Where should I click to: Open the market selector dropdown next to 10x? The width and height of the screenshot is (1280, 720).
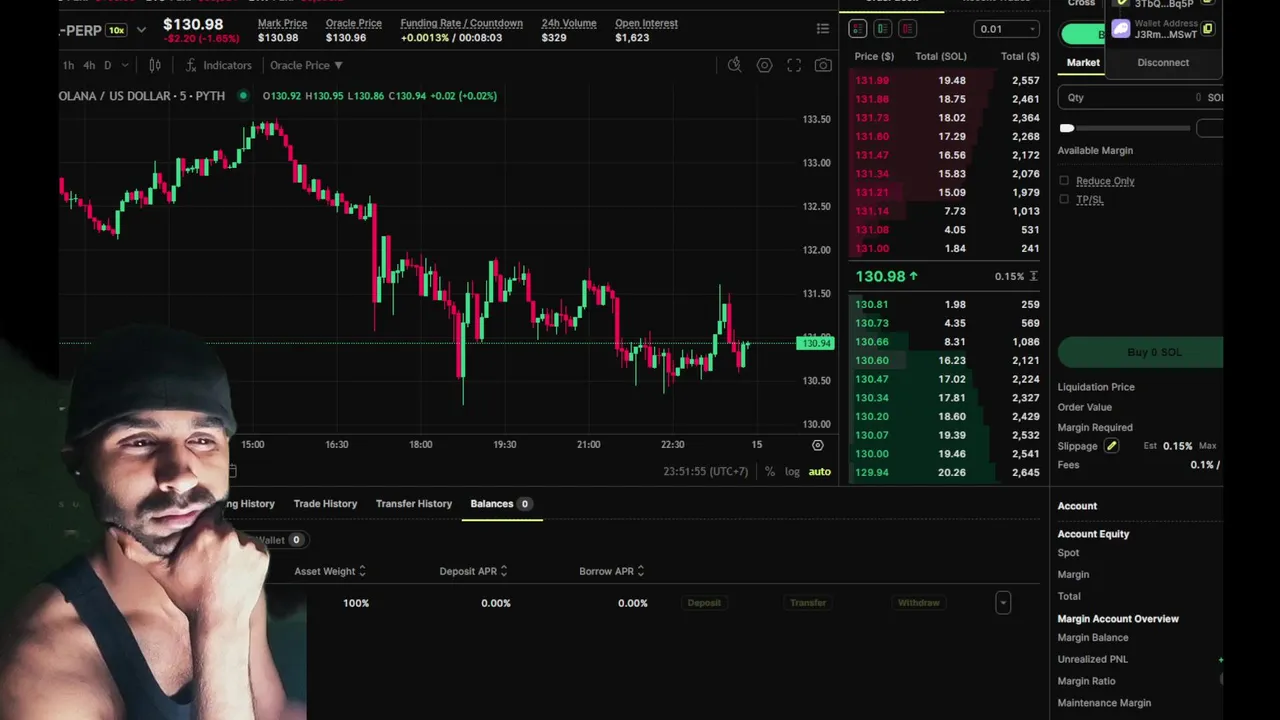coord(141,30)
